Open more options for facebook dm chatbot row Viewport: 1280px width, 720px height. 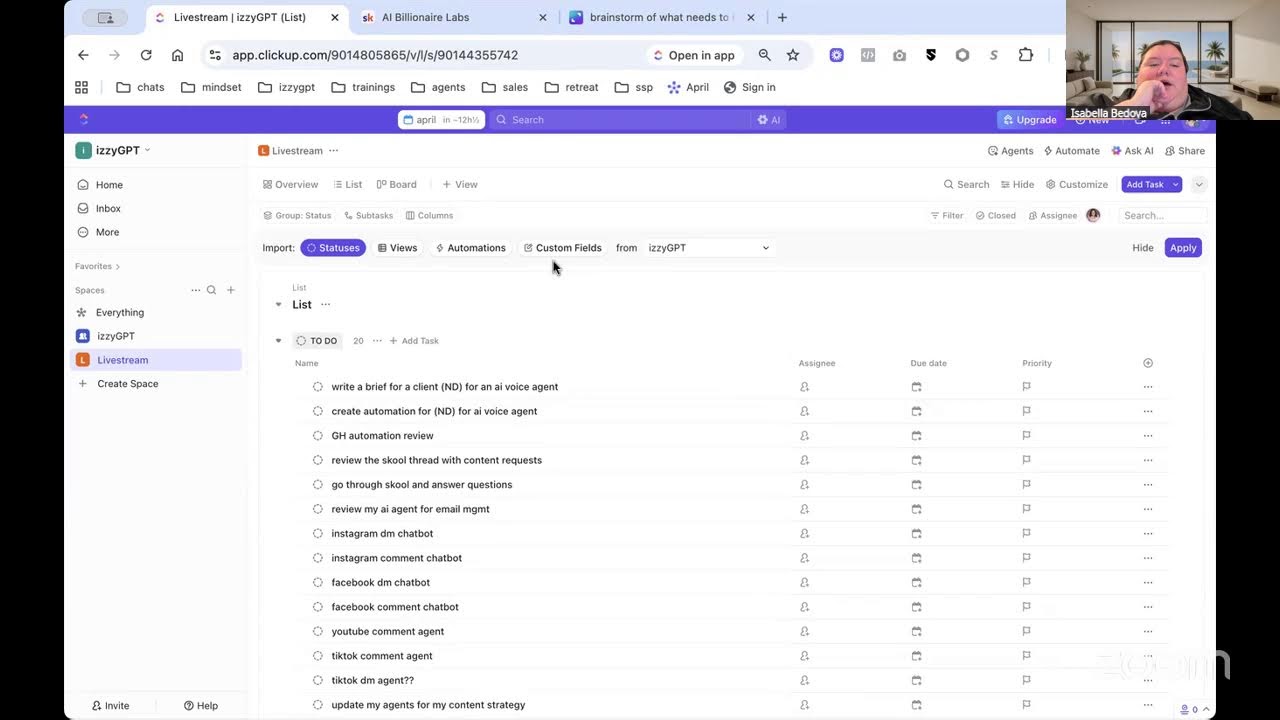1148,583
